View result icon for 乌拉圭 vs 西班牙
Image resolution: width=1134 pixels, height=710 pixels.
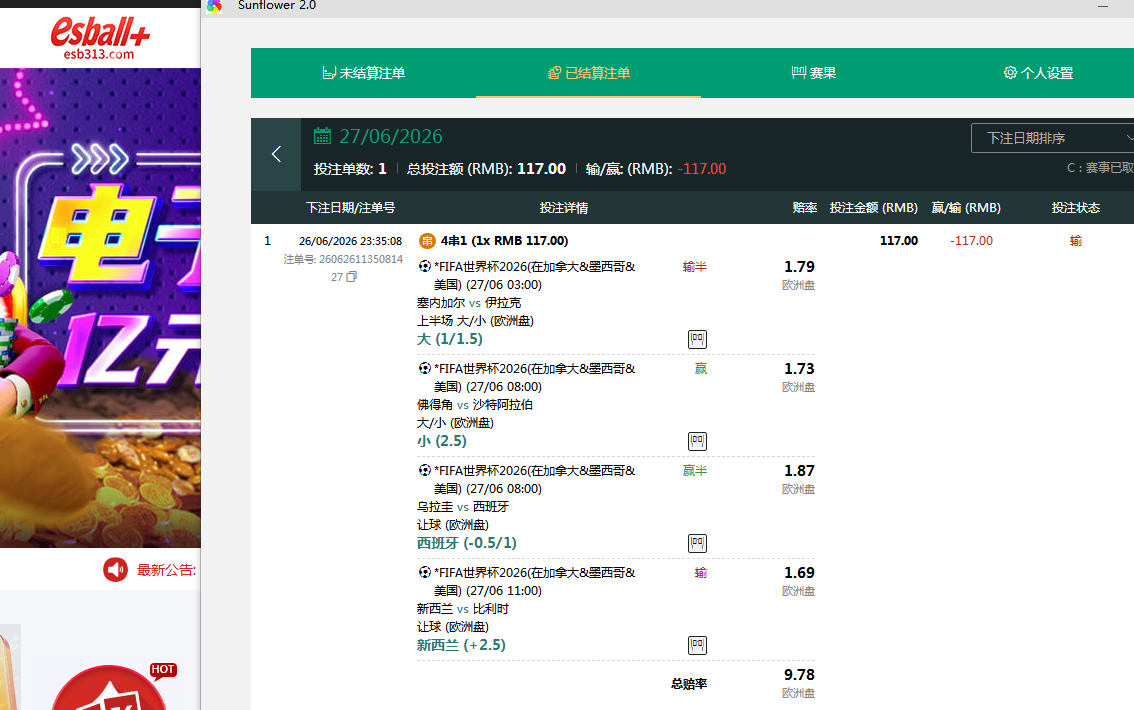(697, 543)
